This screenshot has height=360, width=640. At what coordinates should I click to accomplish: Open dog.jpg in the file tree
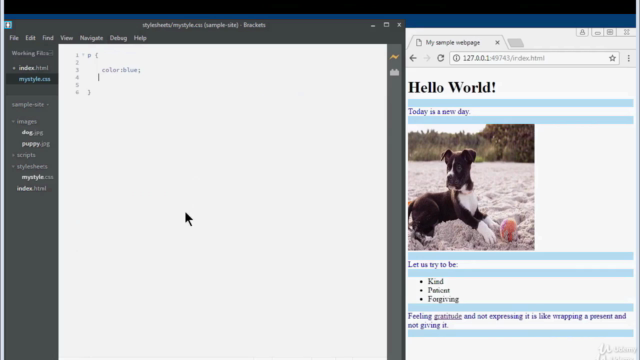[32, 133]
